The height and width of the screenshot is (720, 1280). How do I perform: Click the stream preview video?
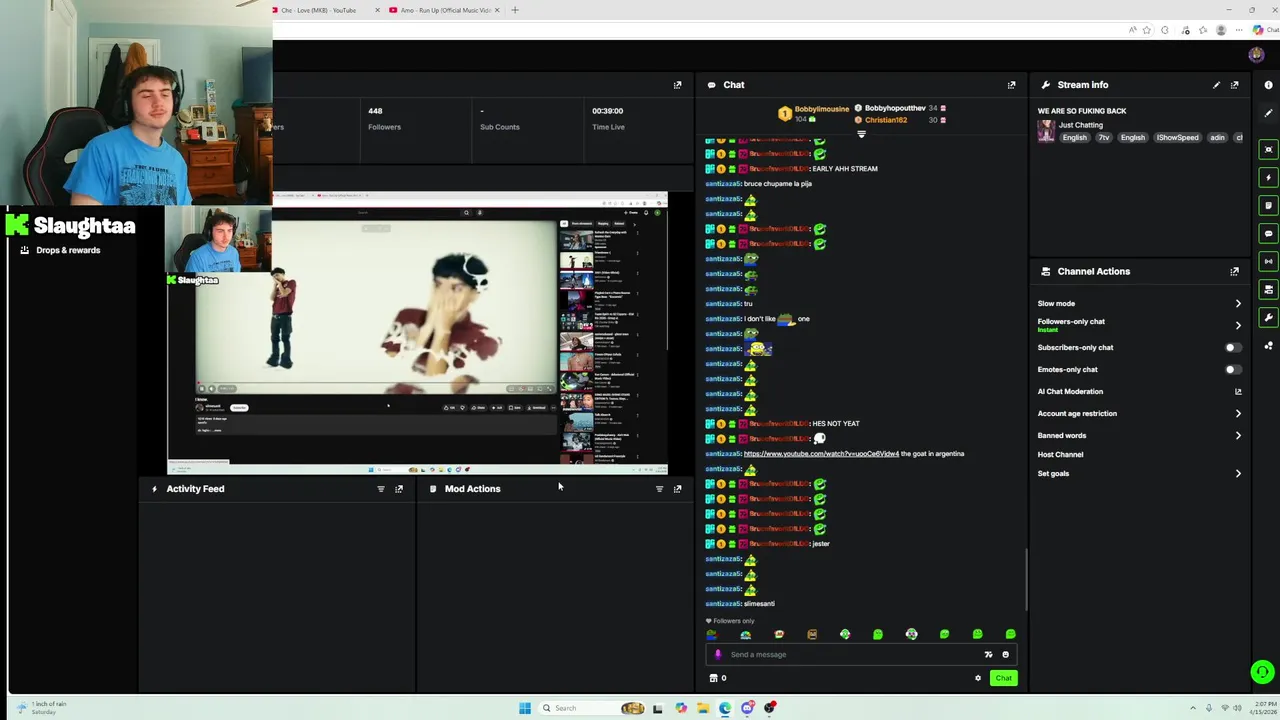pyautogui.click(x=417, y=333)
